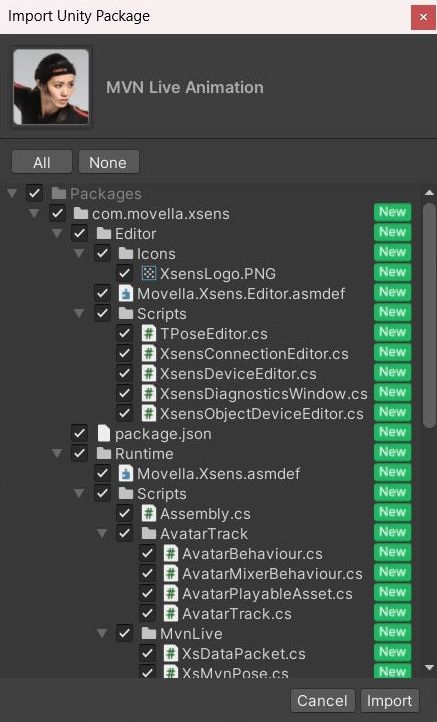Uncheck the Assembly.cs checkbox
This screenshot has width=437, height=722.
pos(124,513)
